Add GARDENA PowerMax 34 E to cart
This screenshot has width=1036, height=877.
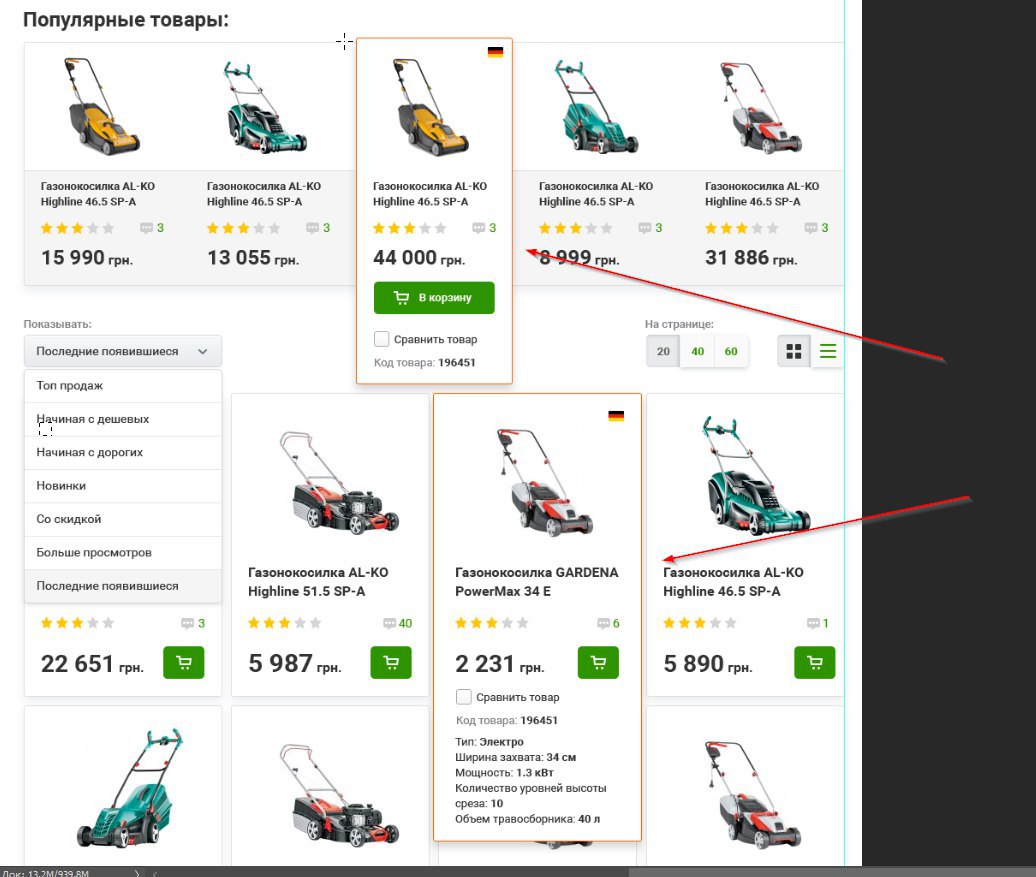598,662
